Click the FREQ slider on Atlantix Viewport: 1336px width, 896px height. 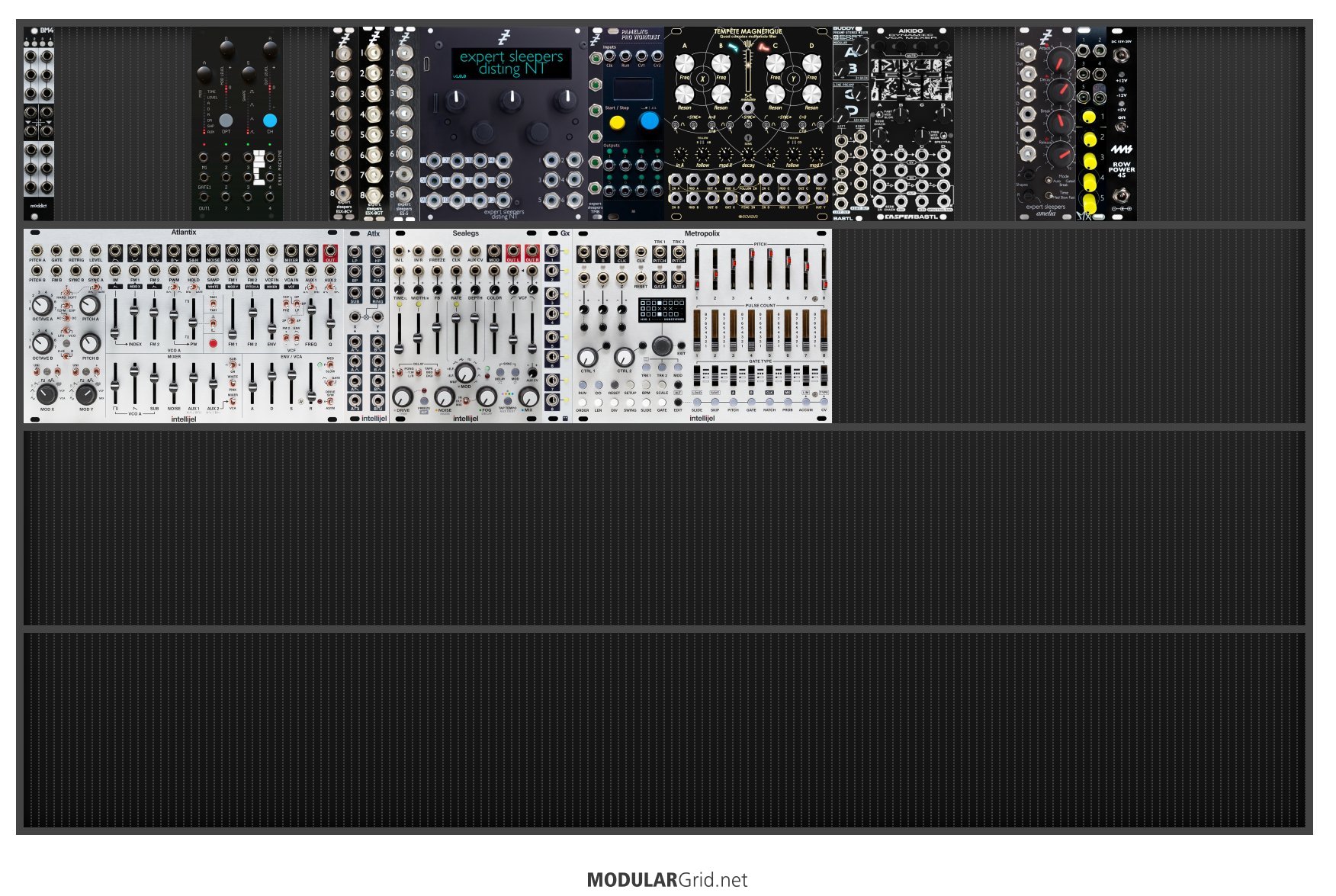tap(311, 320)
